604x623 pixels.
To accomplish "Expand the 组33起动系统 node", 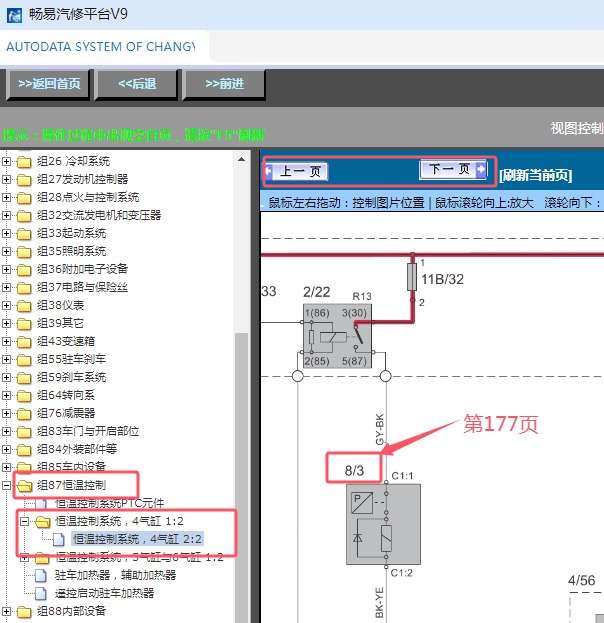I will click(6, 233).
